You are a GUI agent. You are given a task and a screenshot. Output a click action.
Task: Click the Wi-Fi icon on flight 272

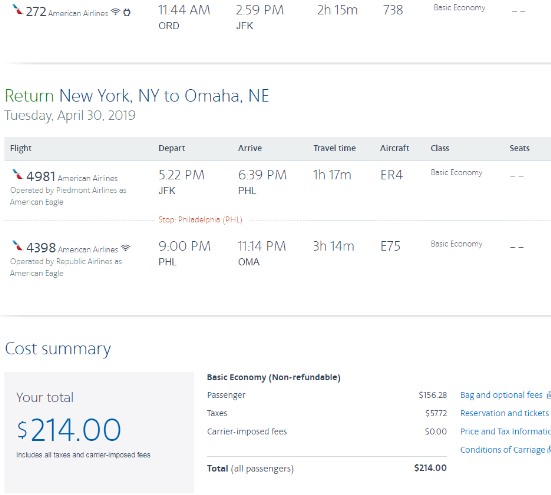pos(116,12)
